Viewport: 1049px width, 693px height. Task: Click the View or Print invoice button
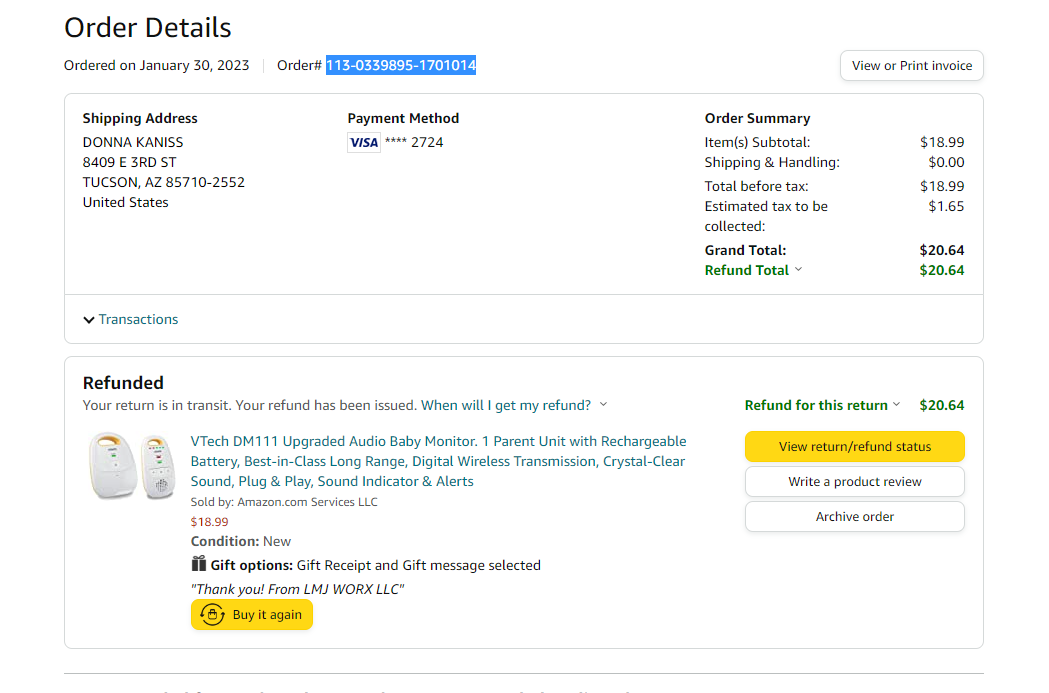point(911,66)
